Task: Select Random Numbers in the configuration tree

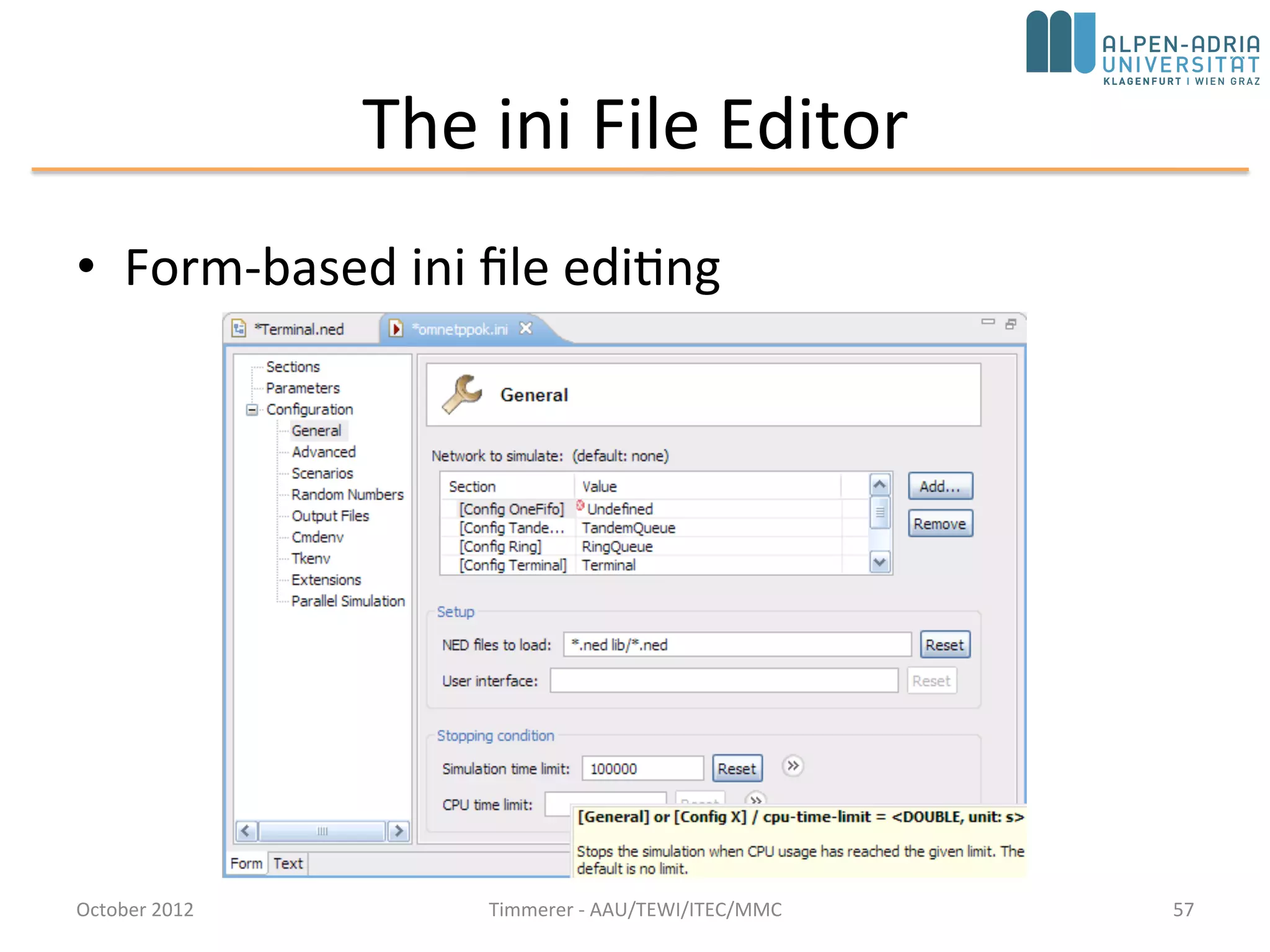Action: point(347,495)
